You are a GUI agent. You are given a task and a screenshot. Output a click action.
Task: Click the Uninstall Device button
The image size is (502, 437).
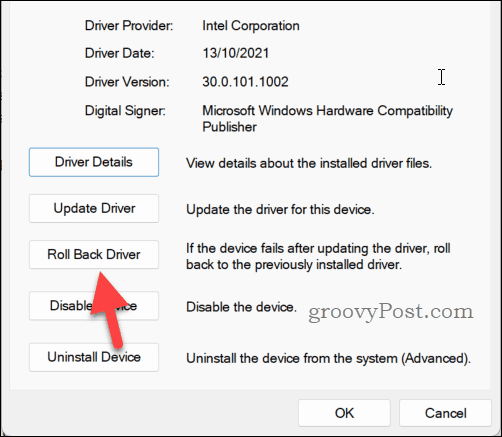tap(94, 357)
